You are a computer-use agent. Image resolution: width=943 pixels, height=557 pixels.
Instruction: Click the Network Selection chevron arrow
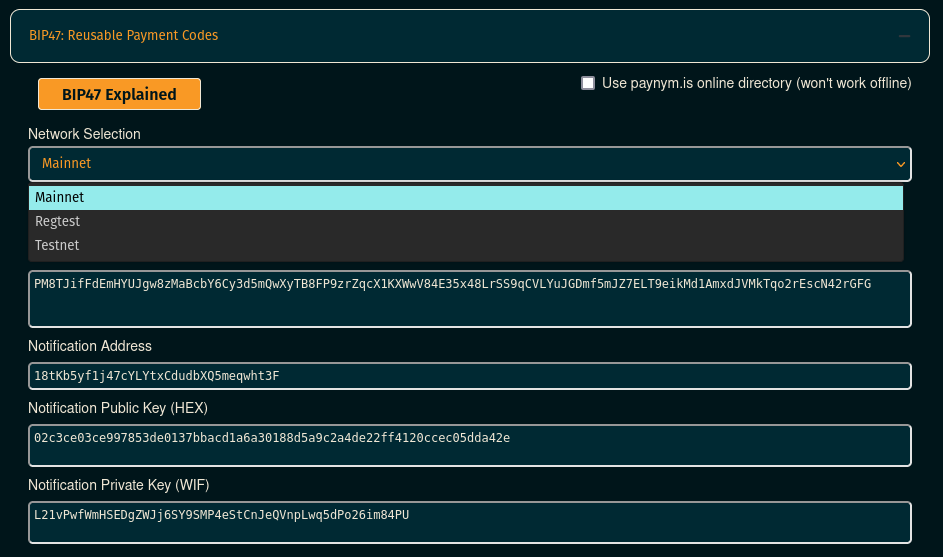[900, 164]
